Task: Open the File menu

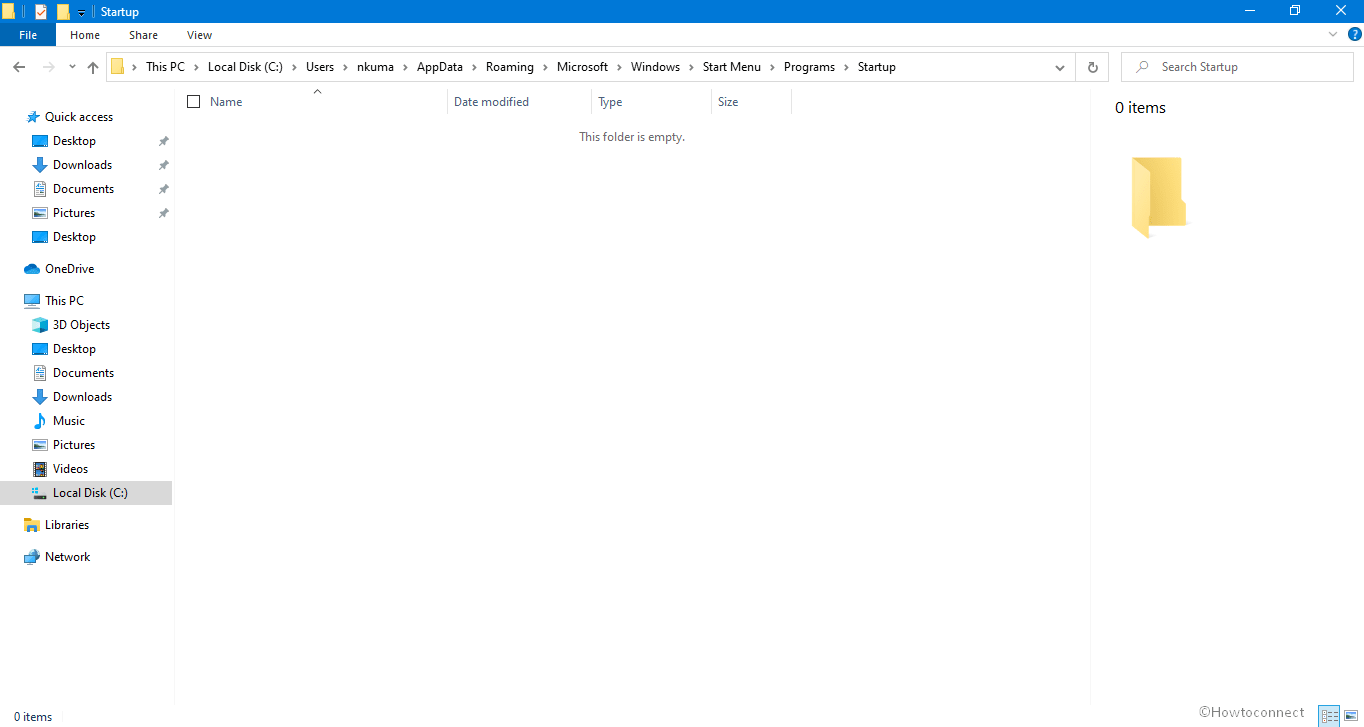Action: [28, 35]
